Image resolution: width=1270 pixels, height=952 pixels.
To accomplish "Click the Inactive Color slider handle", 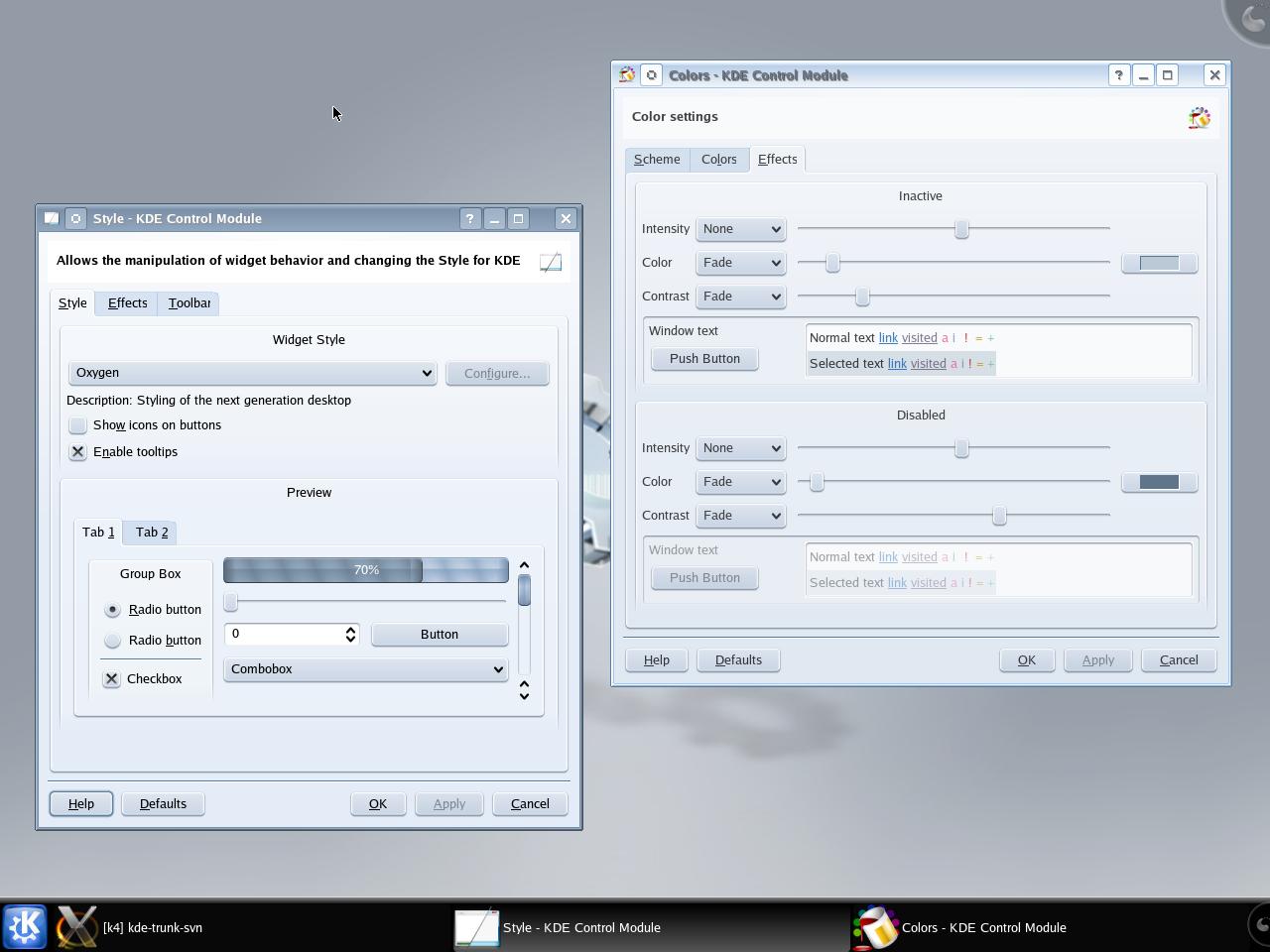I will tap(832, 263).
